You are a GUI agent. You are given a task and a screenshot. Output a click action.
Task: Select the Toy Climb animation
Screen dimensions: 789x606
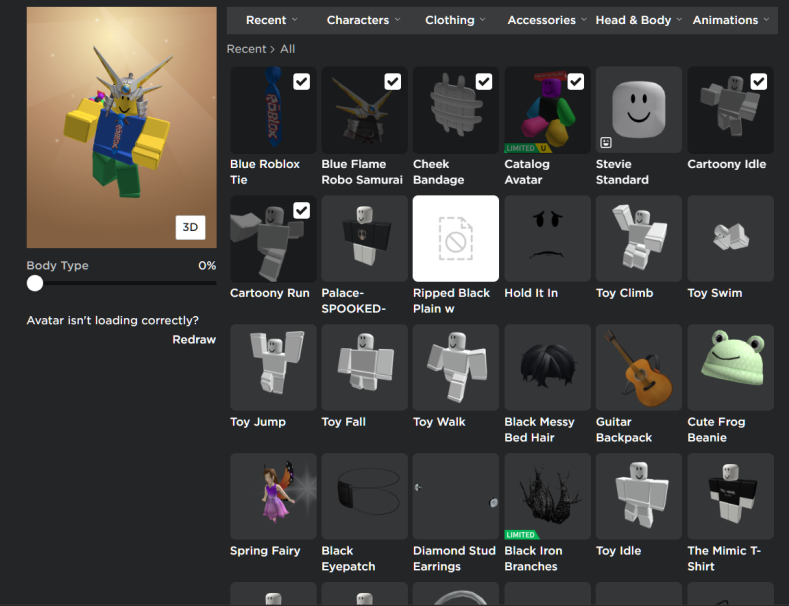point(639,239)
